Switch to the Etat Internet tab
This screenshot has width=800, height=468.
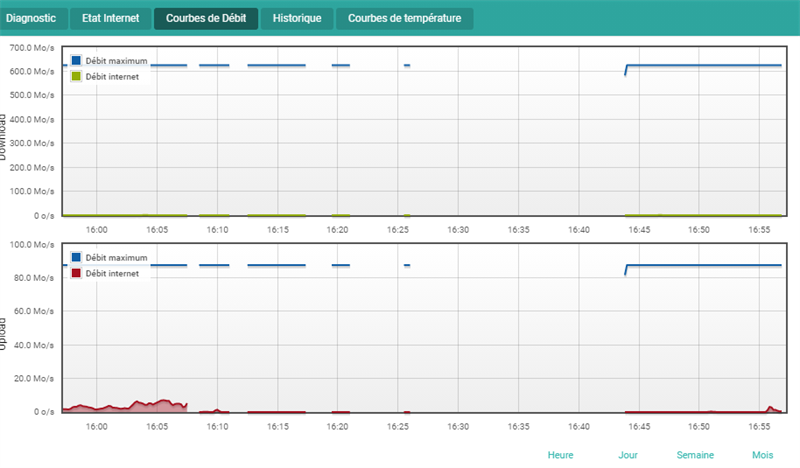pyautogui.click(x=111, y=18)
